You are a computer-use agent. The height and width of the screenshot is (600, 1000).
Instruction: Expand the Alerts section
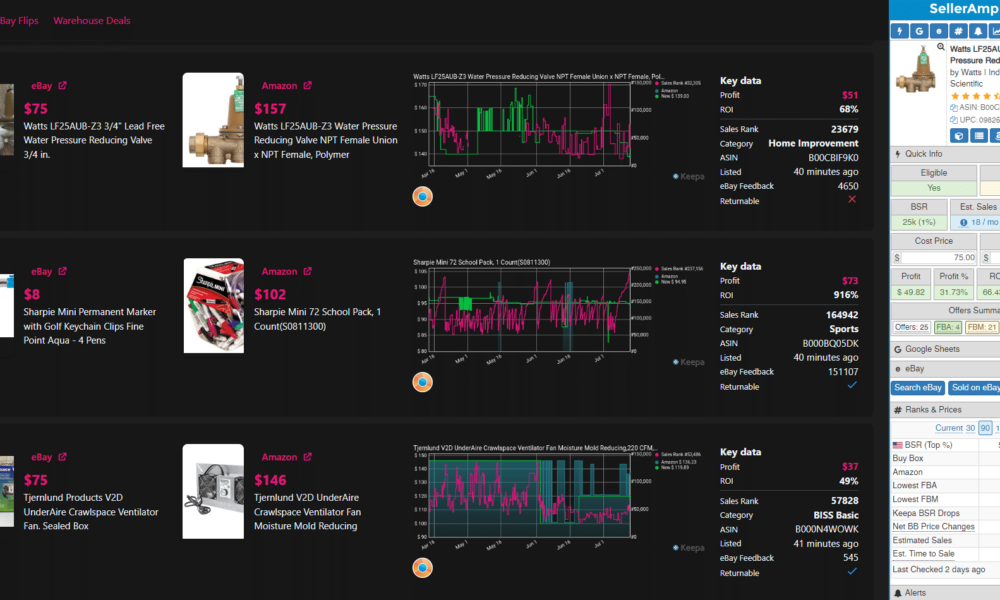945,592
